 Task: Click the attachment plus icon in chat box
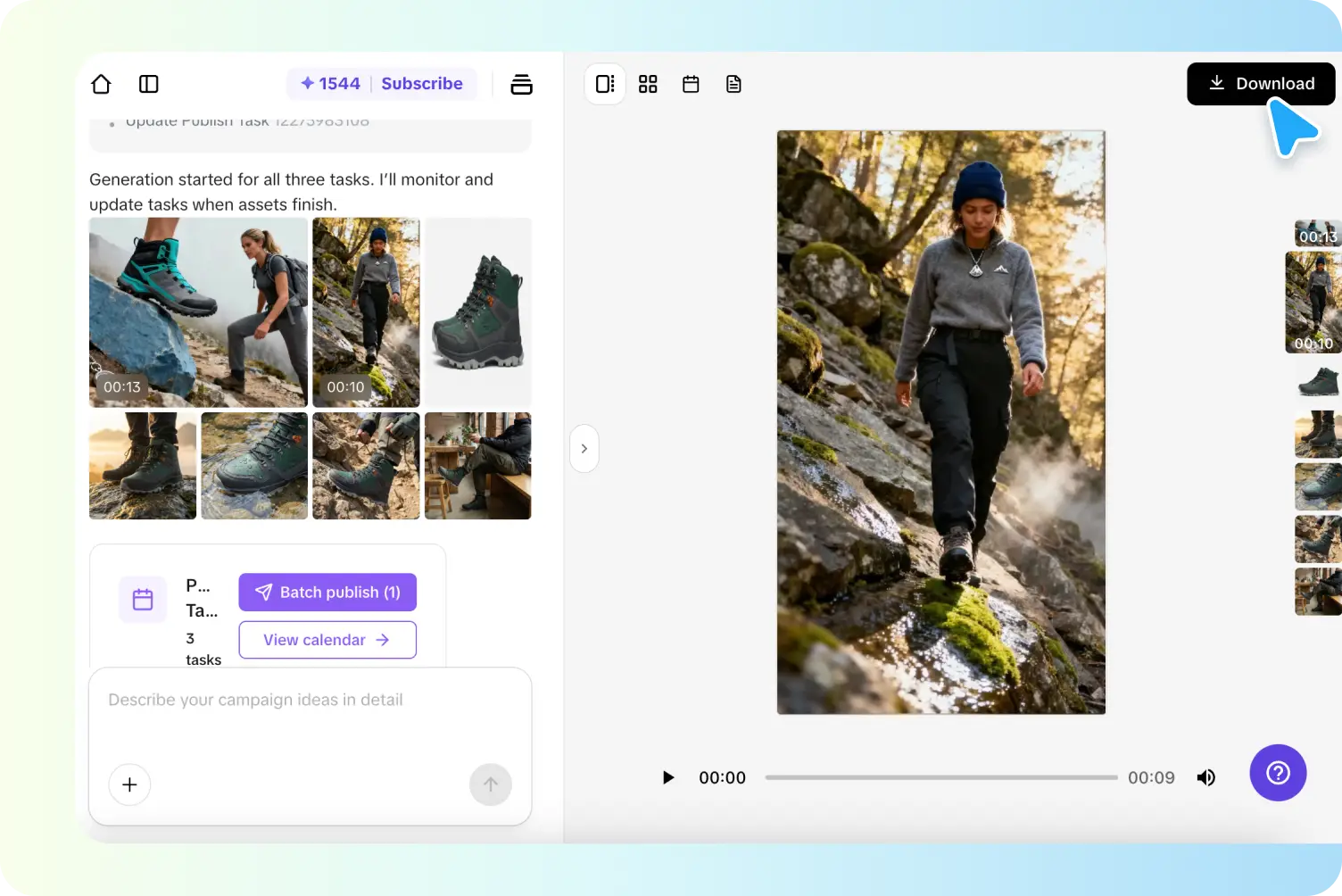coord(129,784)
